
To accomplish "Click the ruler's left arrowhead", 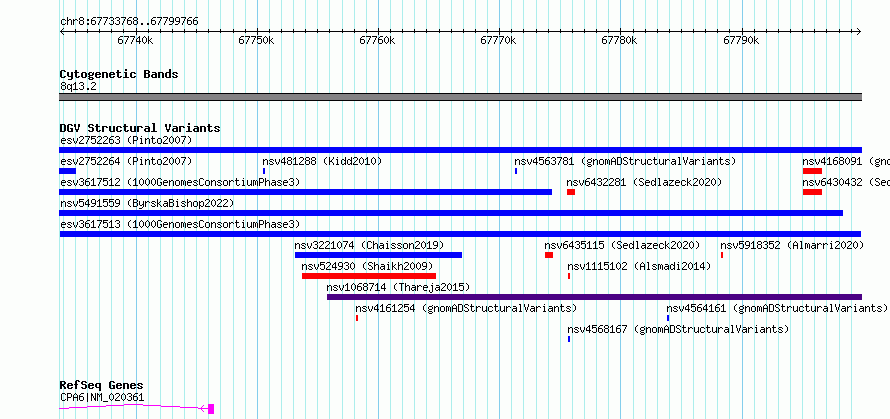I will click(x=62, y=31).
